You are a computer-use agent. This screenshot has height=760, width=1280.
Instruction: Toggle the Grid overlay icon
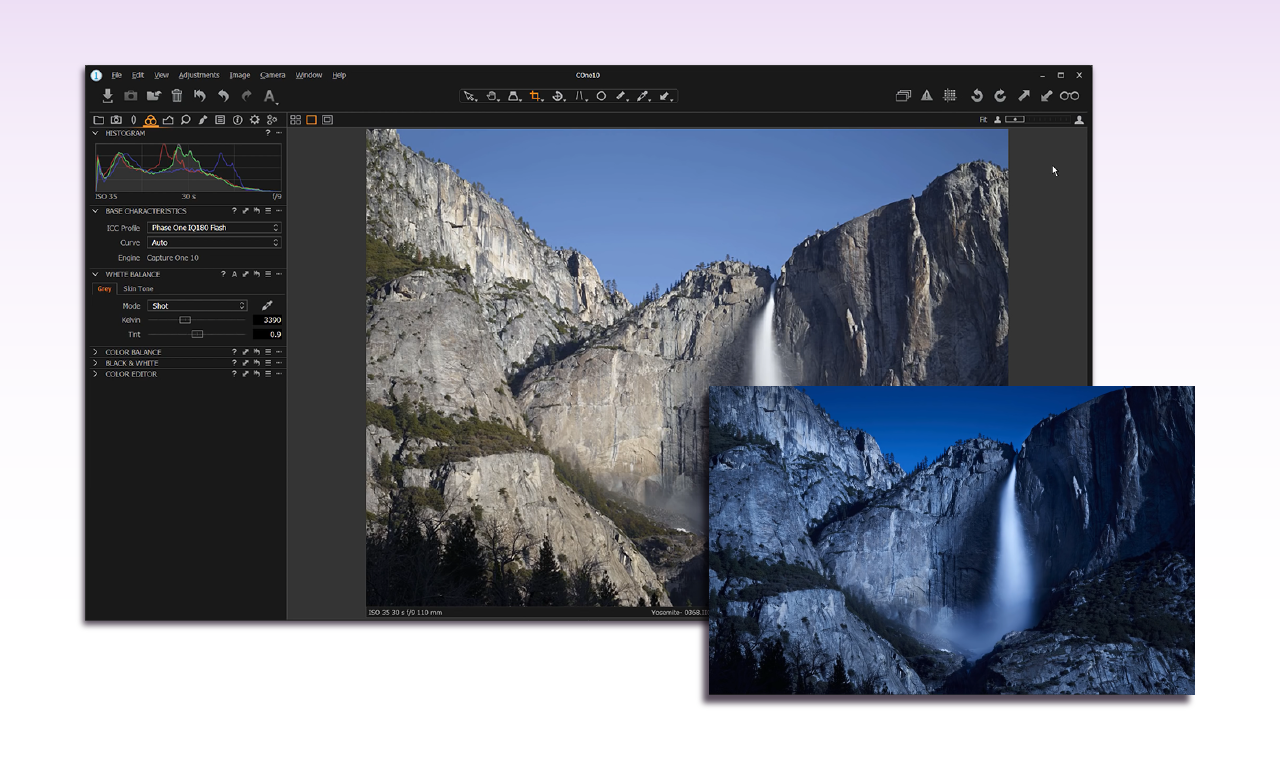pos(950,96)
